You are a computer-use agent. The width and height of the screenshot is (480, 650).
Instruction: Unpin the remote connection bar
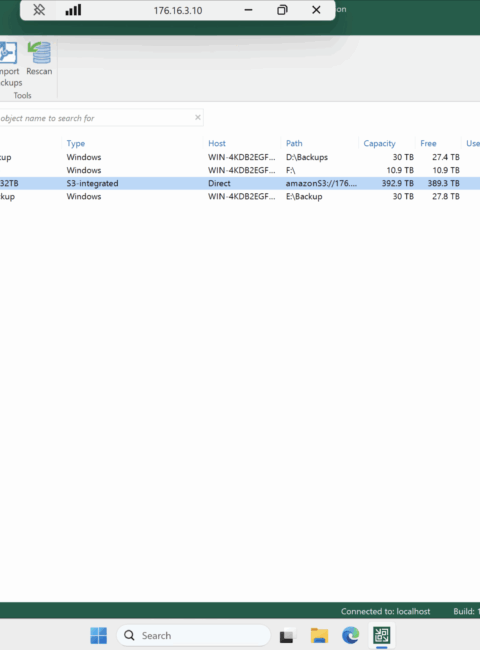pyautogui.click(x=39, y=10)
